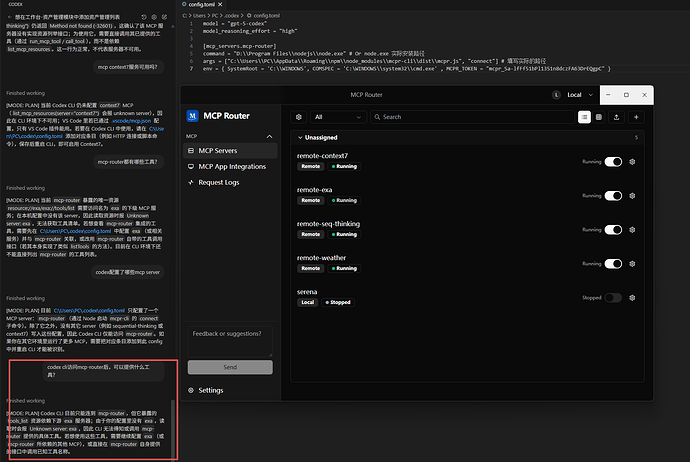The height and width of the screenshot is (462, 690).
Task: Click the .codex breadcrumb segment
Action: [x=231, y=15]
